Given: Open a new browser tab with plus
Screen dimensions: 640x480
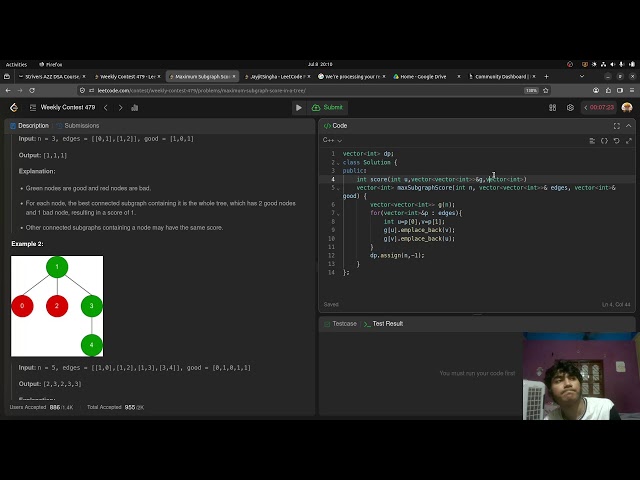Looking at the screenshot, I should 546,76.
